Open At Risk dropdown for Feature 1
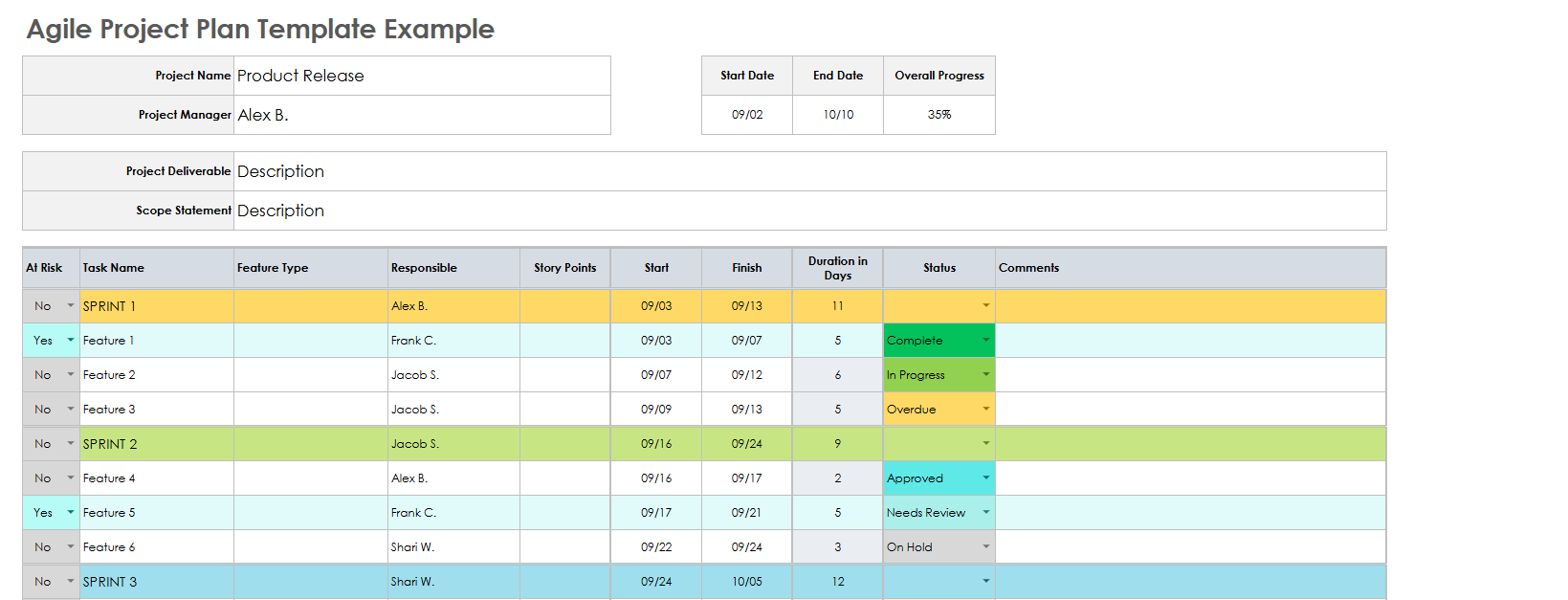Screen dimensions: 1568x600 click(70, 341)
